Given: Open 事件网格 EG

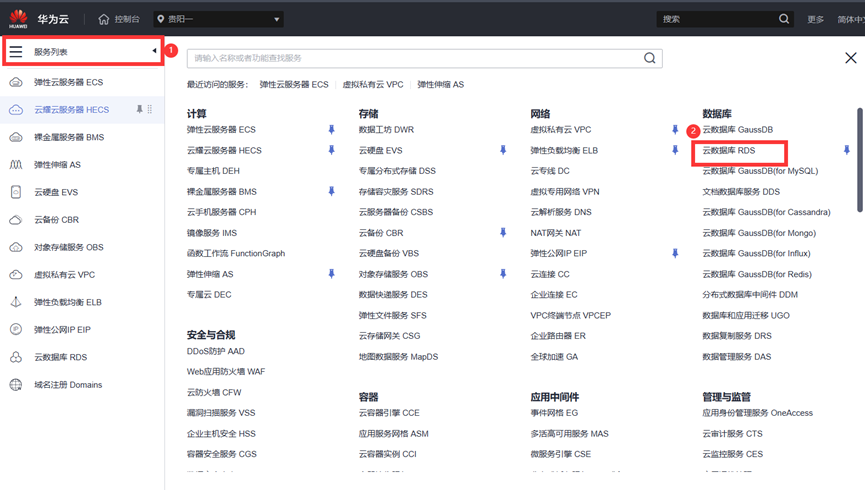Looking at the screenshot, I should [554, 413].
